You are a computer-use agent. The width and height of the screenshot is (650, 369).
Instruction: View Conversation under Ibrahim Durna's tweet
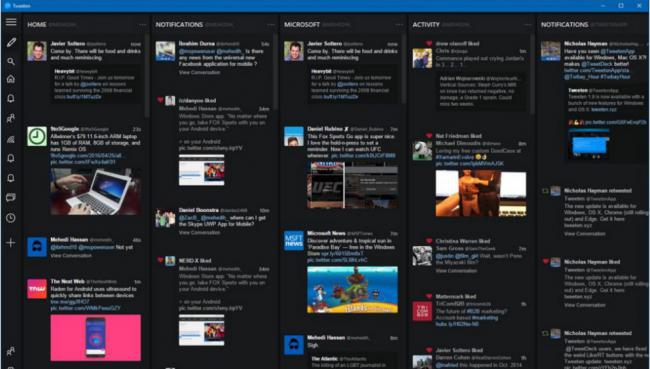click(199, 73)
